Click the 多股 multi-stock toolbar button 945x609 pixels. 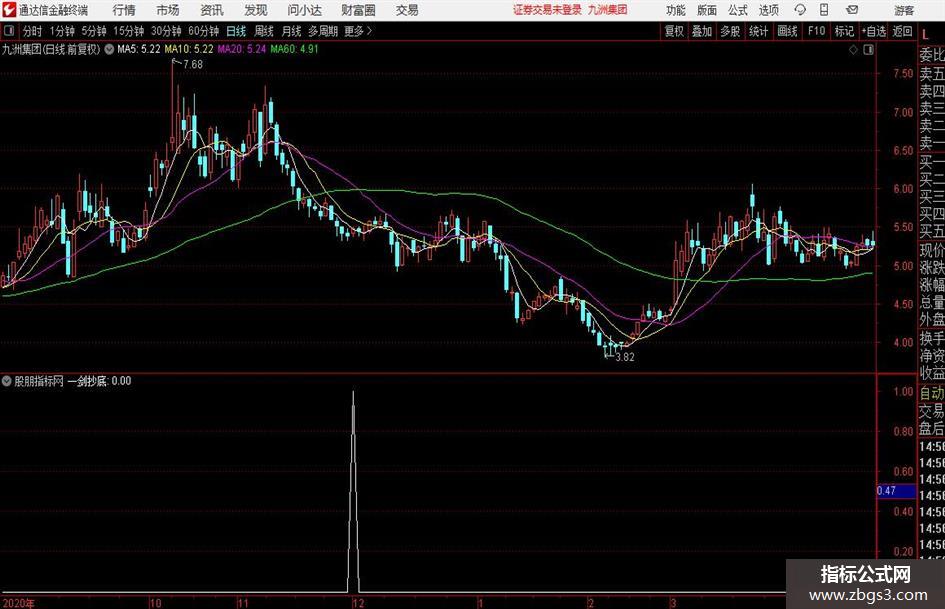pos(730,31)
